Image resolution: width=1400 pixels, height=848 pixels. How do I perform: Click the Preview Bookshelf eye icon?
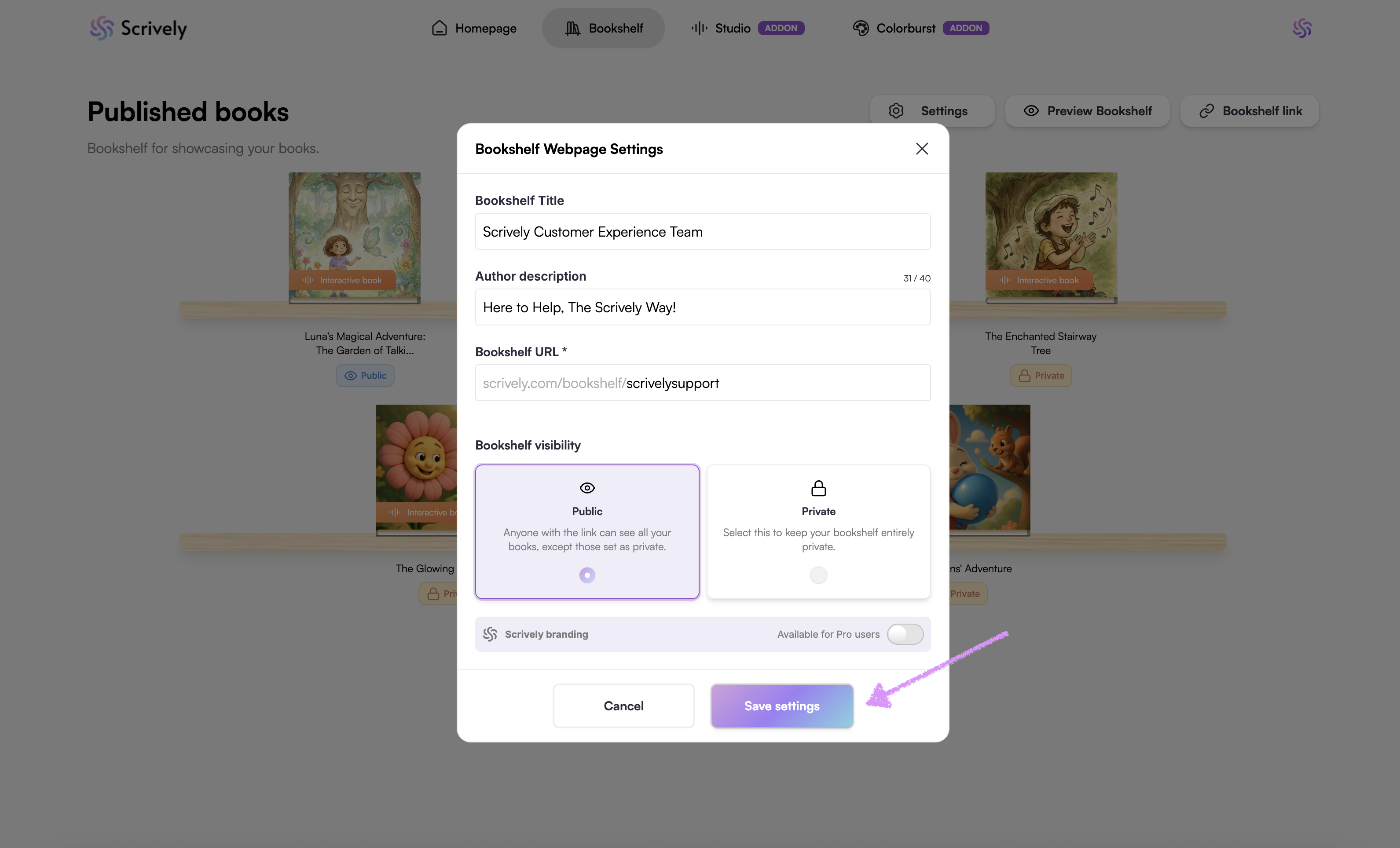click(1031, 111)
